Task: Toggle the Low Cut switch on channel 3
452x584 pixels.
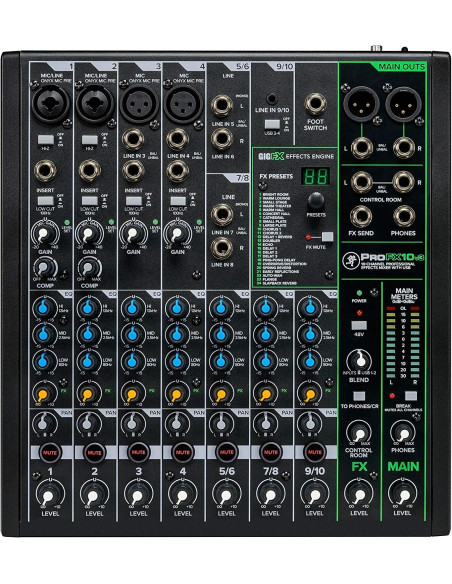Action: tap(134, 201)
